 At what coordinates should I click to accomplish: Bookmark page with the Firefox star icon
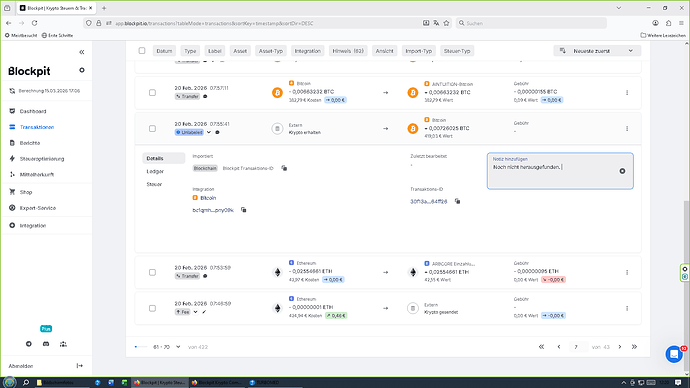click(x=446, y=23)
